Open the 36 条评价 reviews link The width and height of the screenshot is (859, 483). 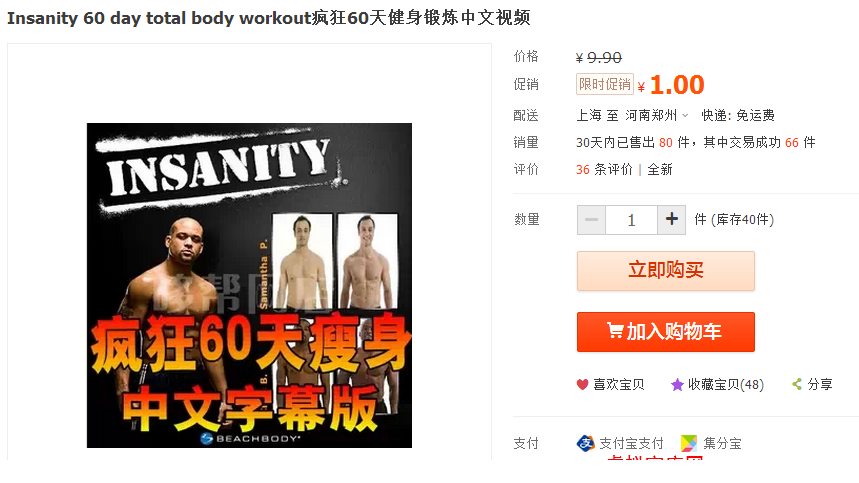604,170
